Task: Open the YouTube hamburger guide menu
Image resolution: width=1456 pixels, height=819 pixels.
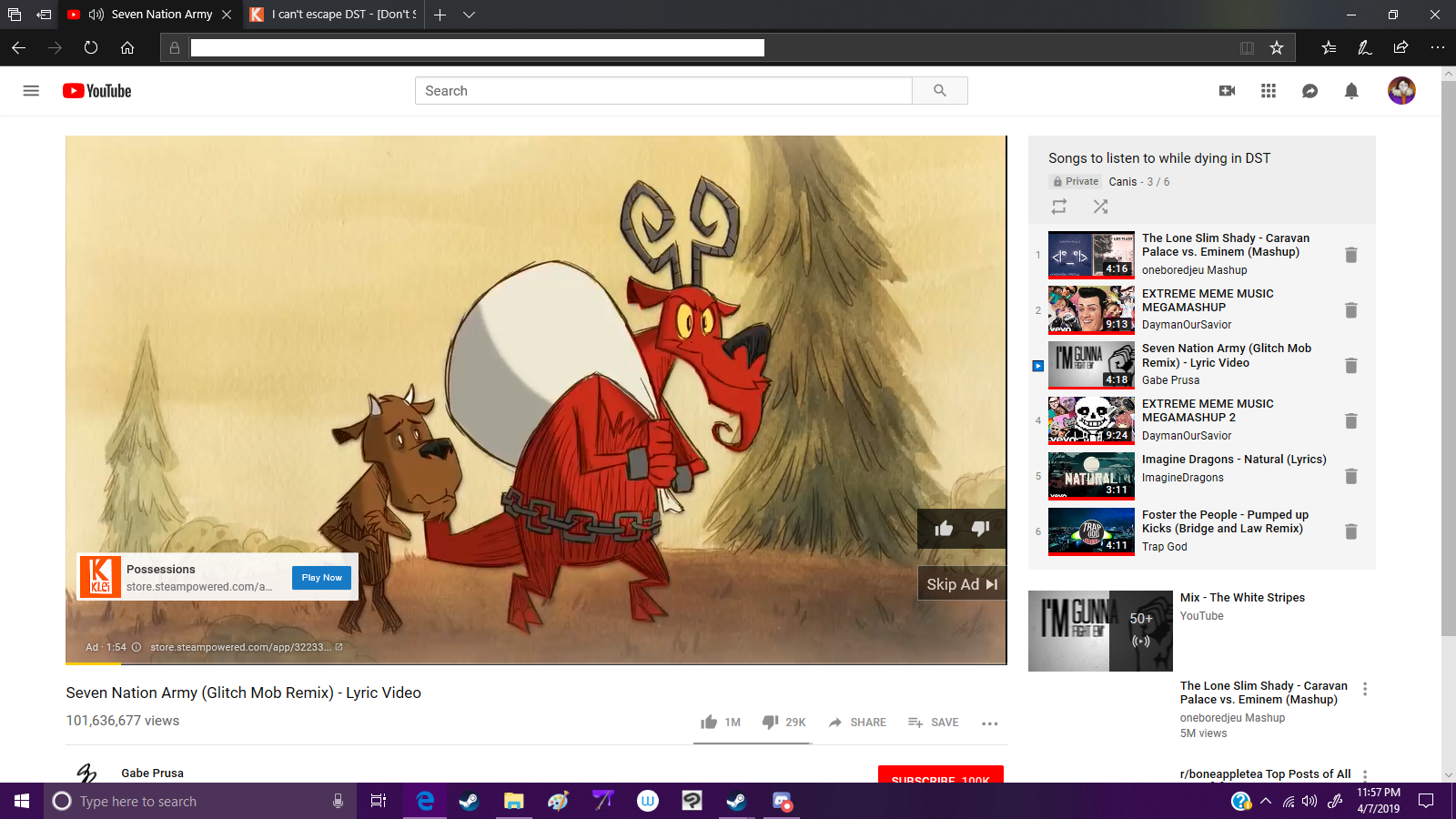Action: pyautogui.click(x=31, y=91)
